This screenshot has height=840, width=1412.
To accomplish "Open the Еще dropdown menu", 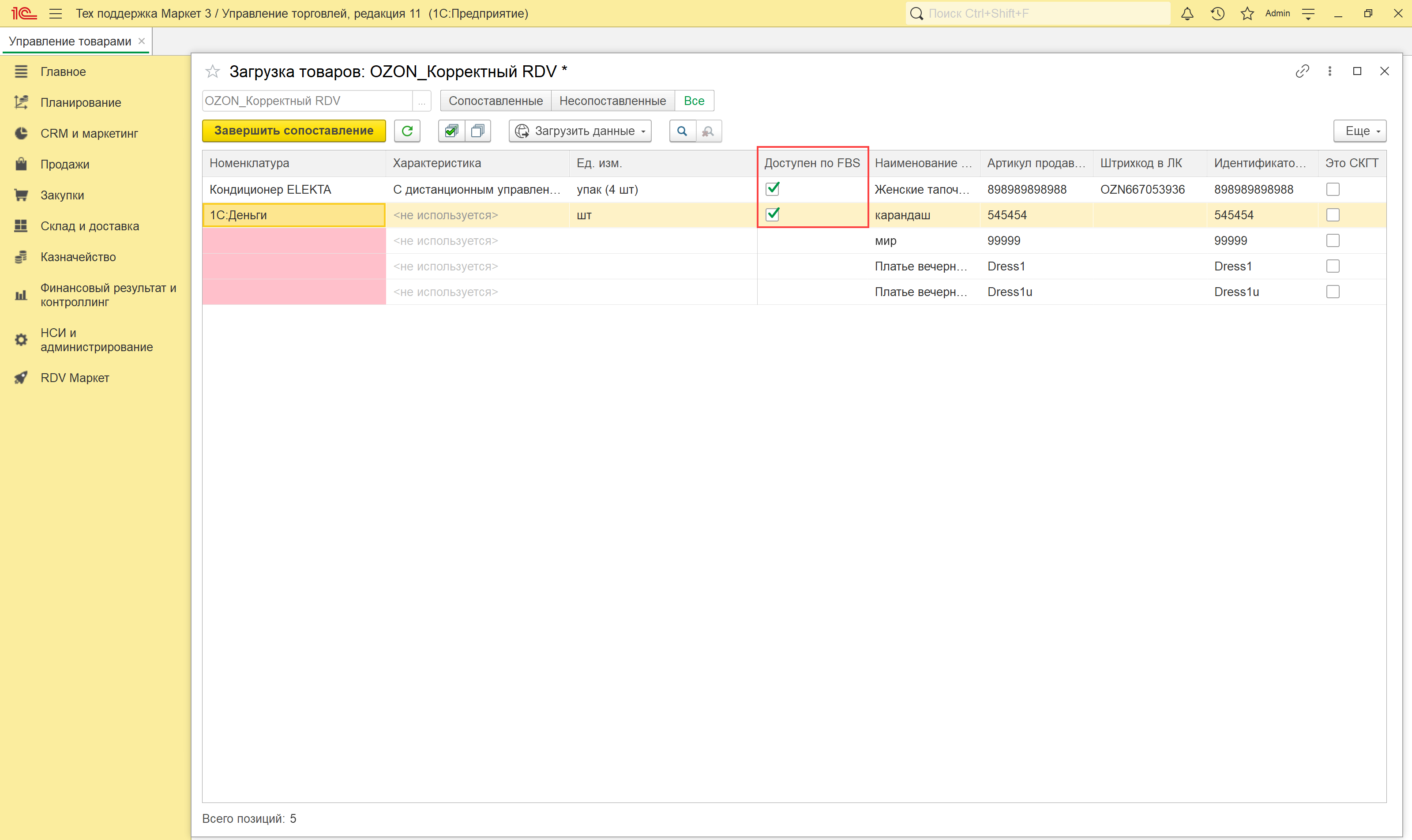I will click(x=1359, y=131).
